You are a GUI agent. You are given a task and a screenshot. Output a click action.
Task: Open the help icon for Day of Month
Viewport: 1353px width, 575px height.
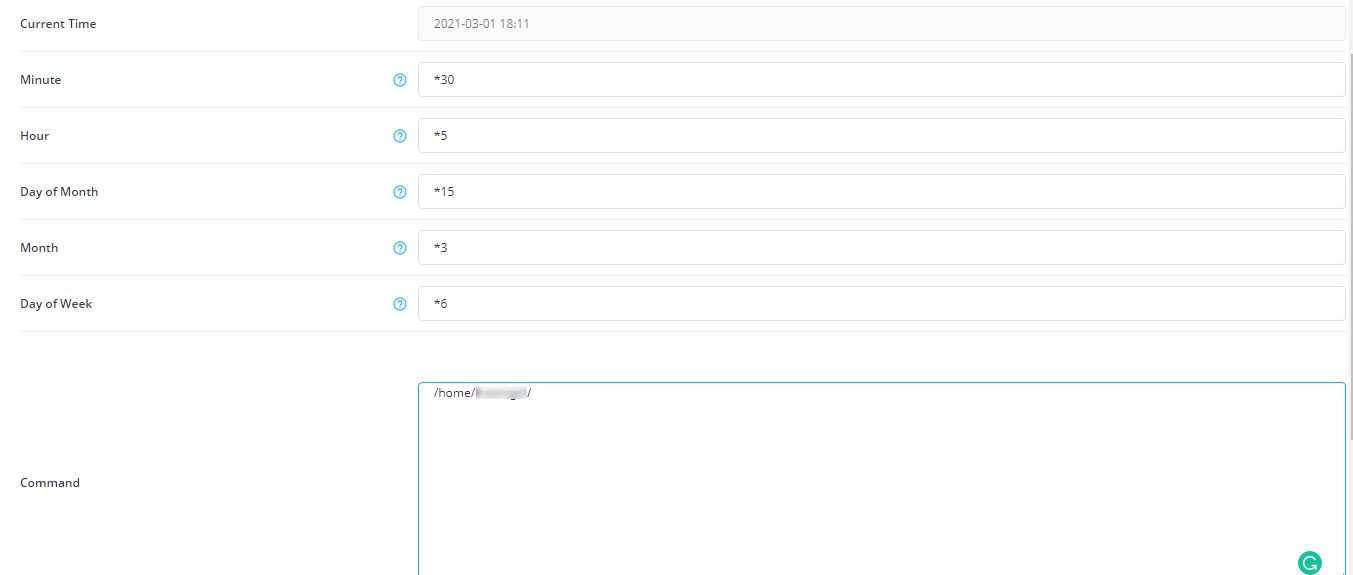(x=400, y=192)
